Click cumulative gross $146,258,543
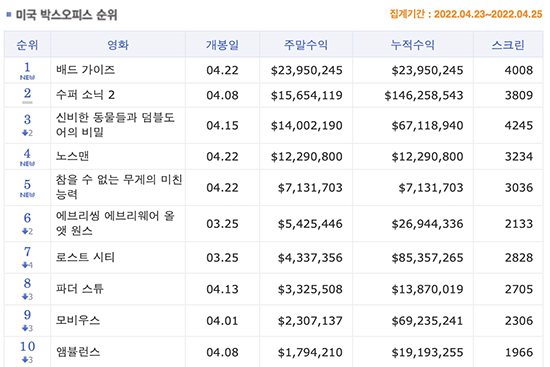Viewport: 550px width, 367px height. coord(424,95)
